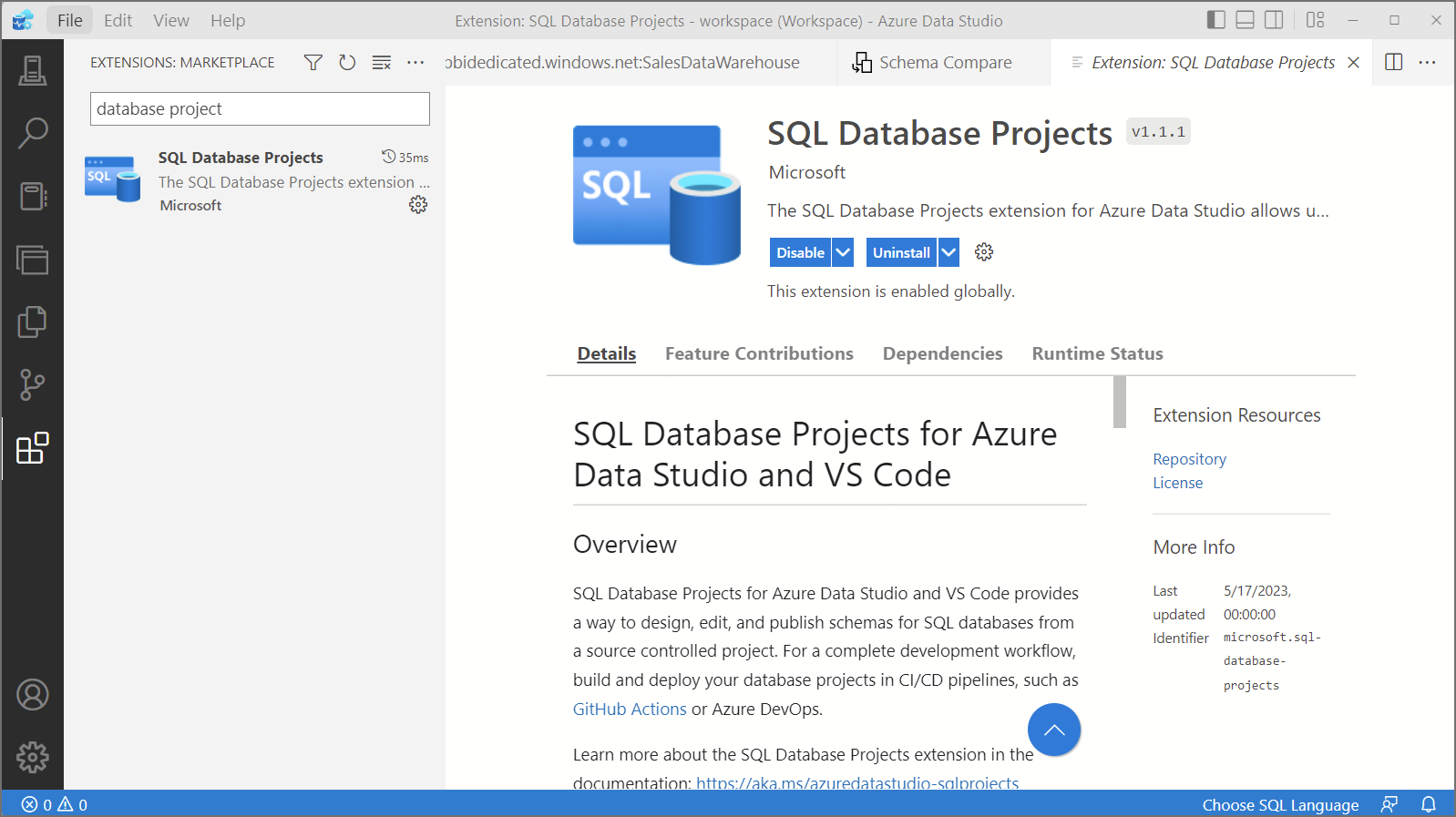Open Views and More Actions in Extensions panel
1456x817 pixels.
tap(415, 62)
